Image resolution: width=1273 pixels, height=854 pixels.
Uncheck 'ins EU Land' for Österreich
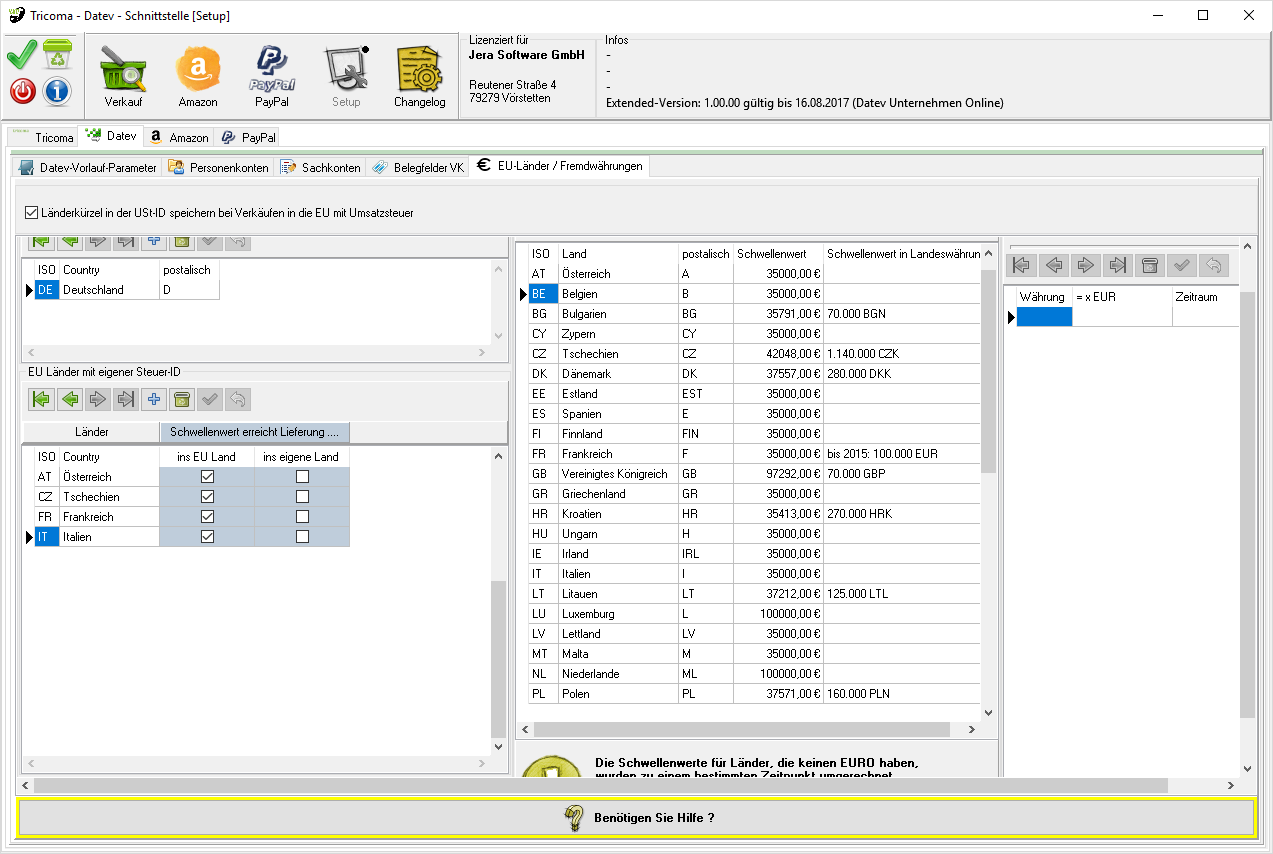point(207,477)
